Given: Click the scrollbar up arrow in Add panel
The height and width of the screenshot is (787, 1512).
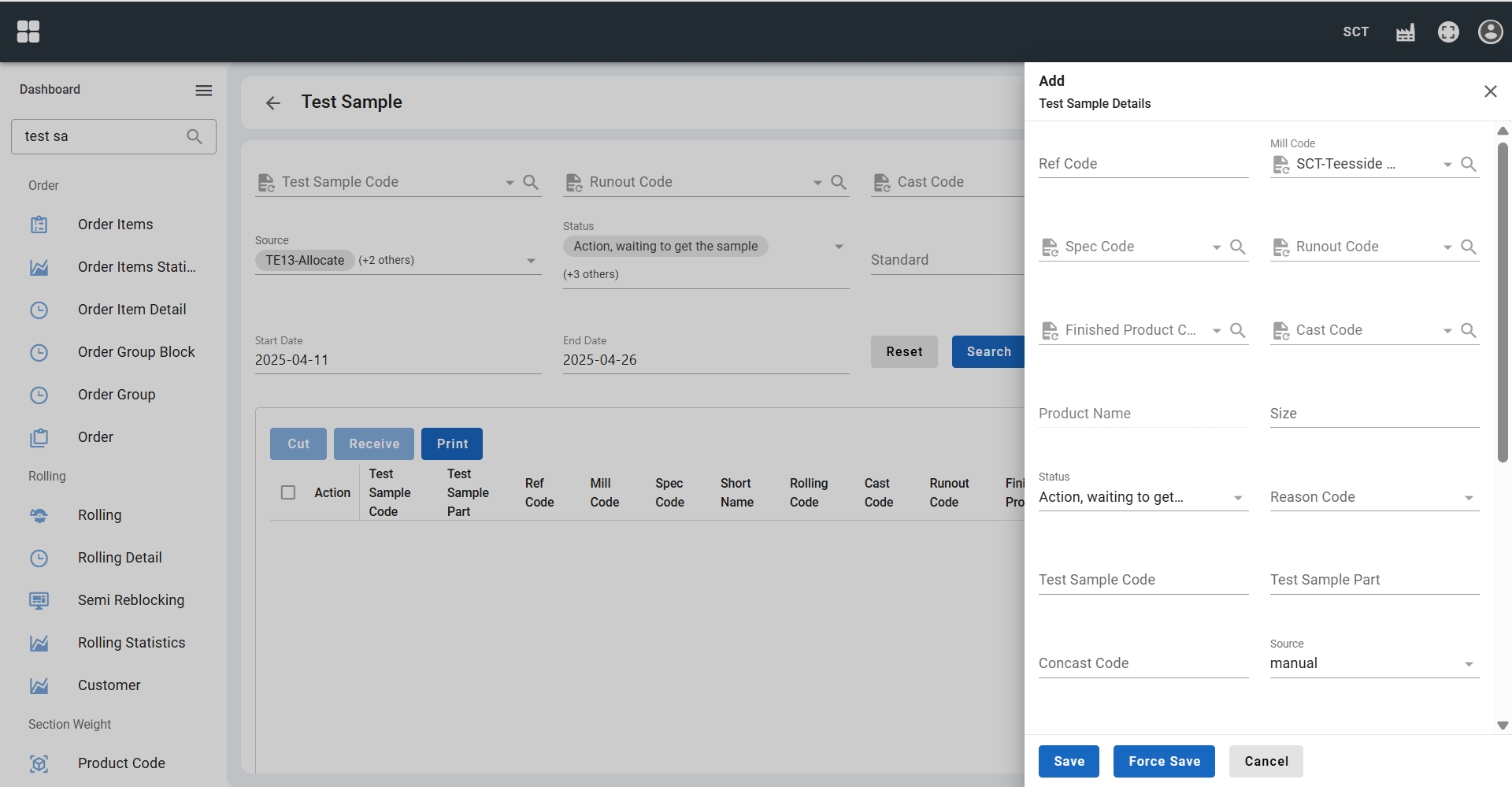Looking at the screenshot, I should tap(1503, 131).
